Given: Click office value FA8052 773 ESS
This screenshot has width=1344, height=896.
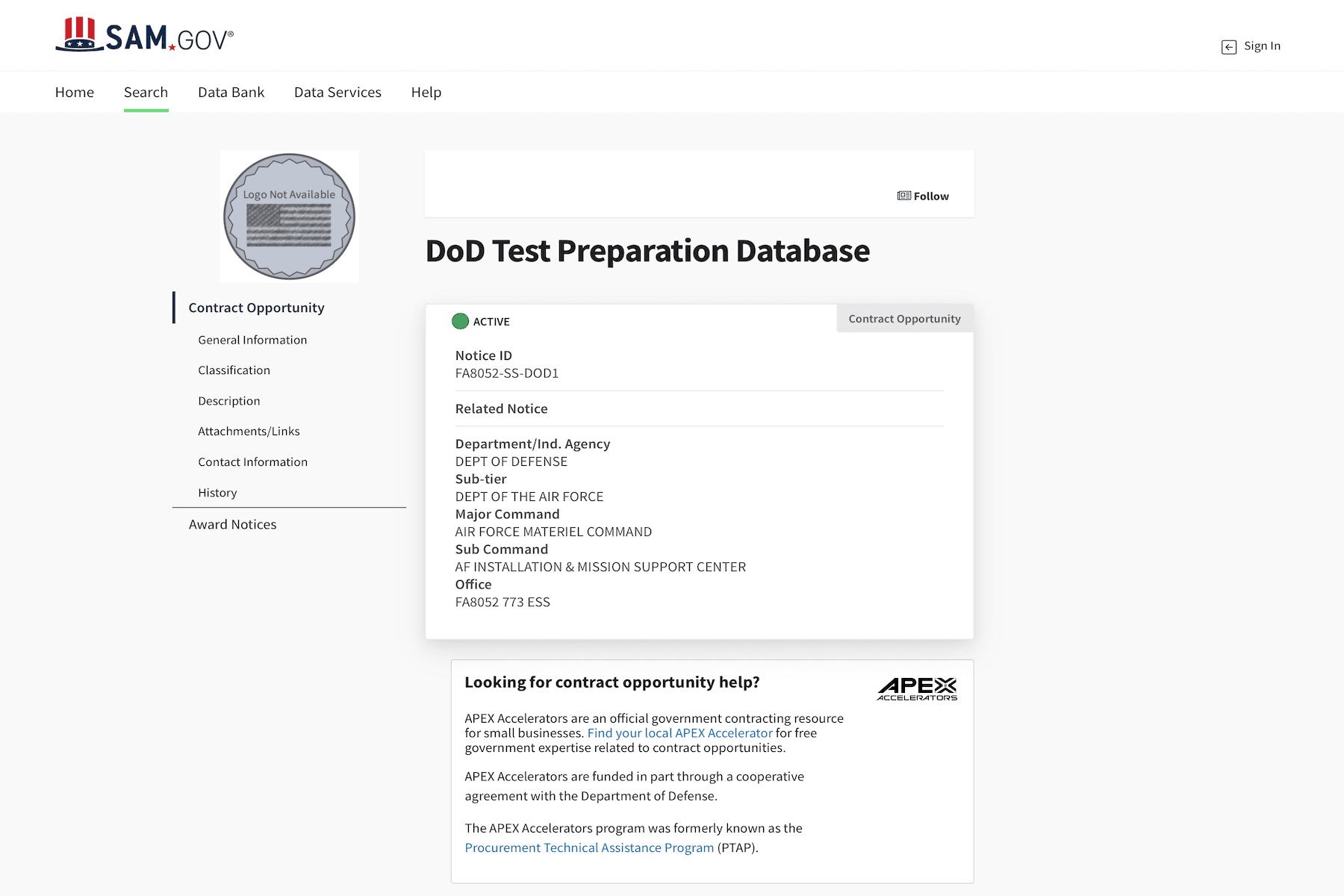Looking at the screenshot, I should pyautogui.click(x=503, y=602).
